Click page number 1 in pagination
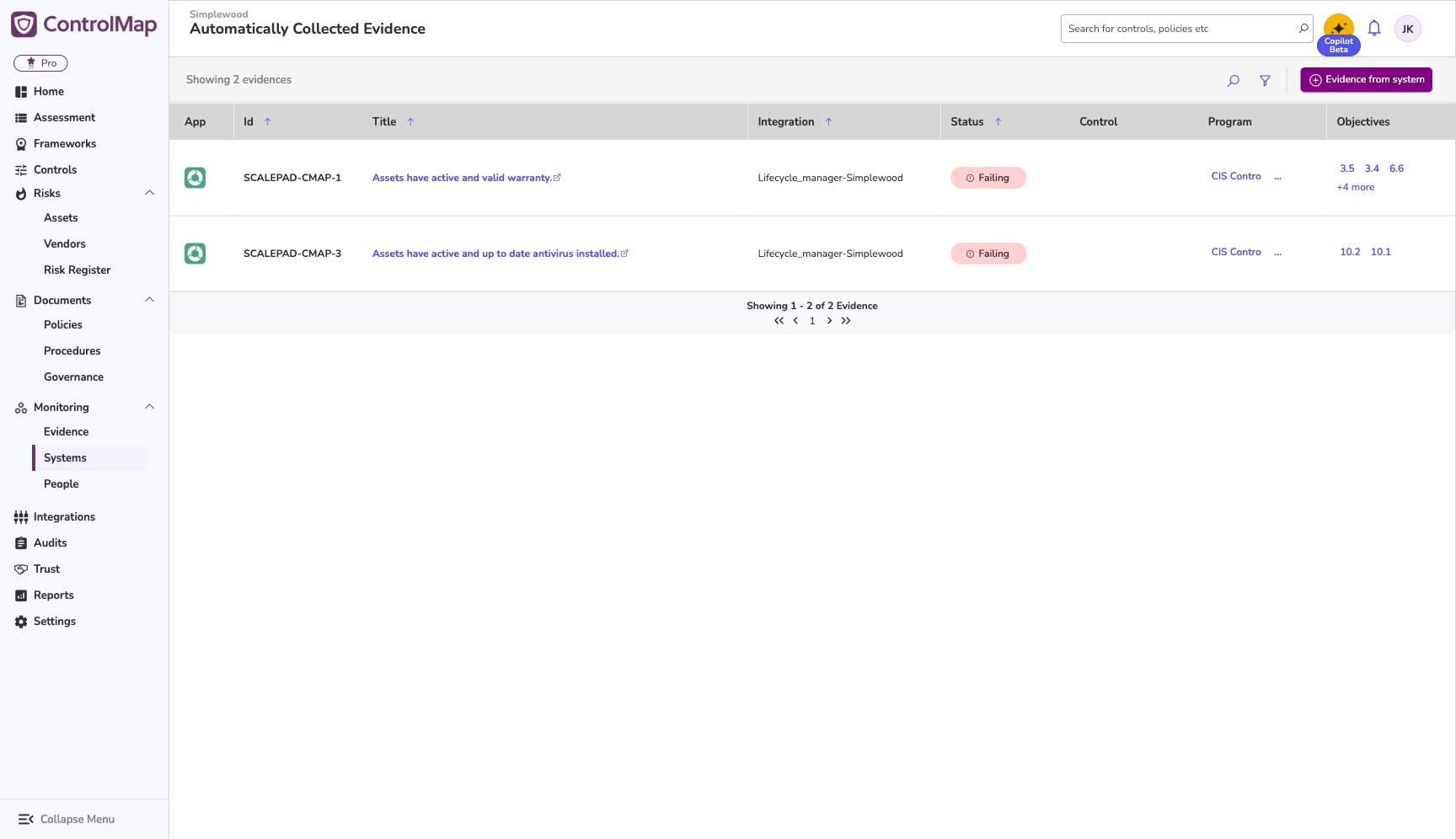The height and width of the screenshot is (839, 1456). [x=812, y=321]
